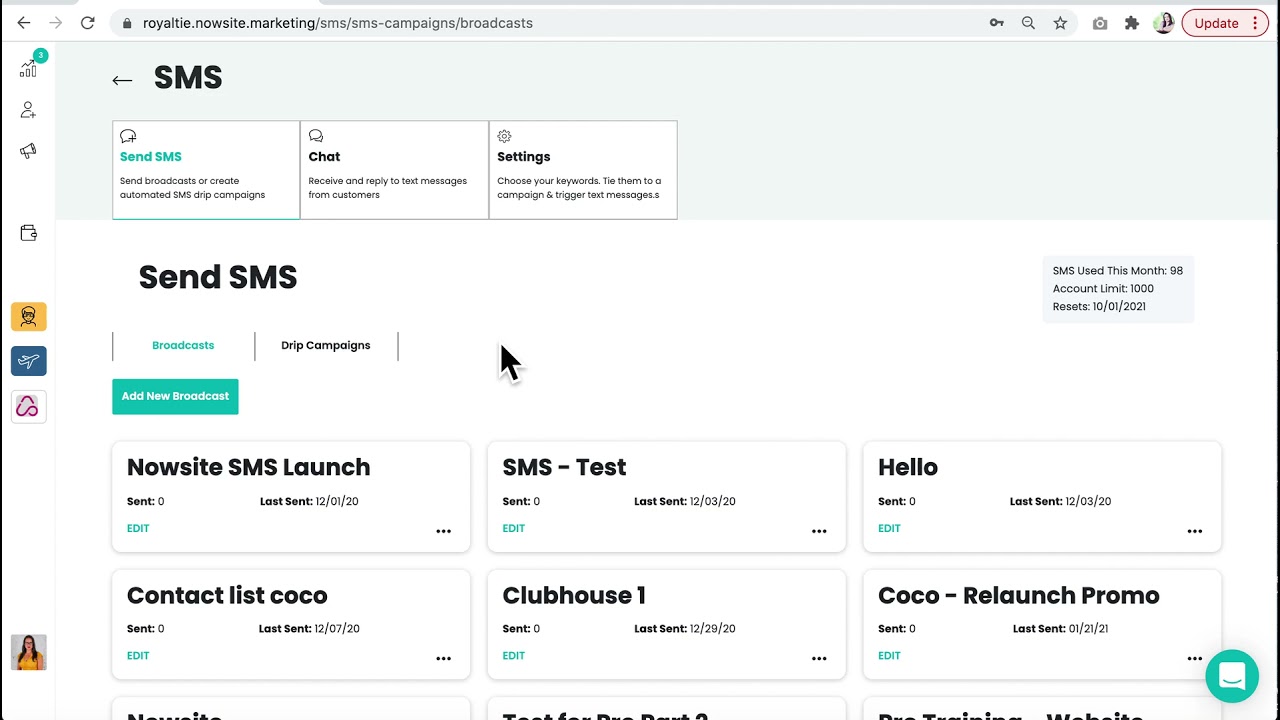
Task: Click the browser back button
Action: pyautogui.click(x=24, y=23)
